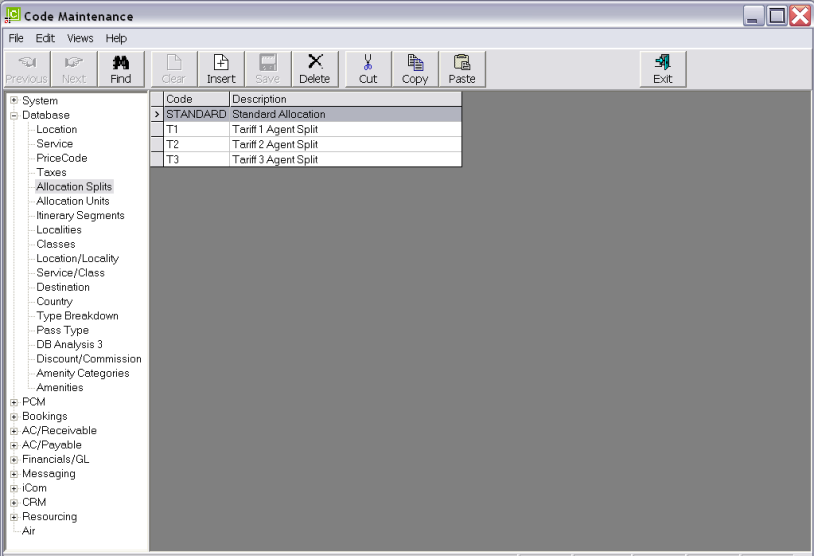814x556 pixels.
Task: Click the Tariff 1 Agent Split cell
Action: pos(345,129)
